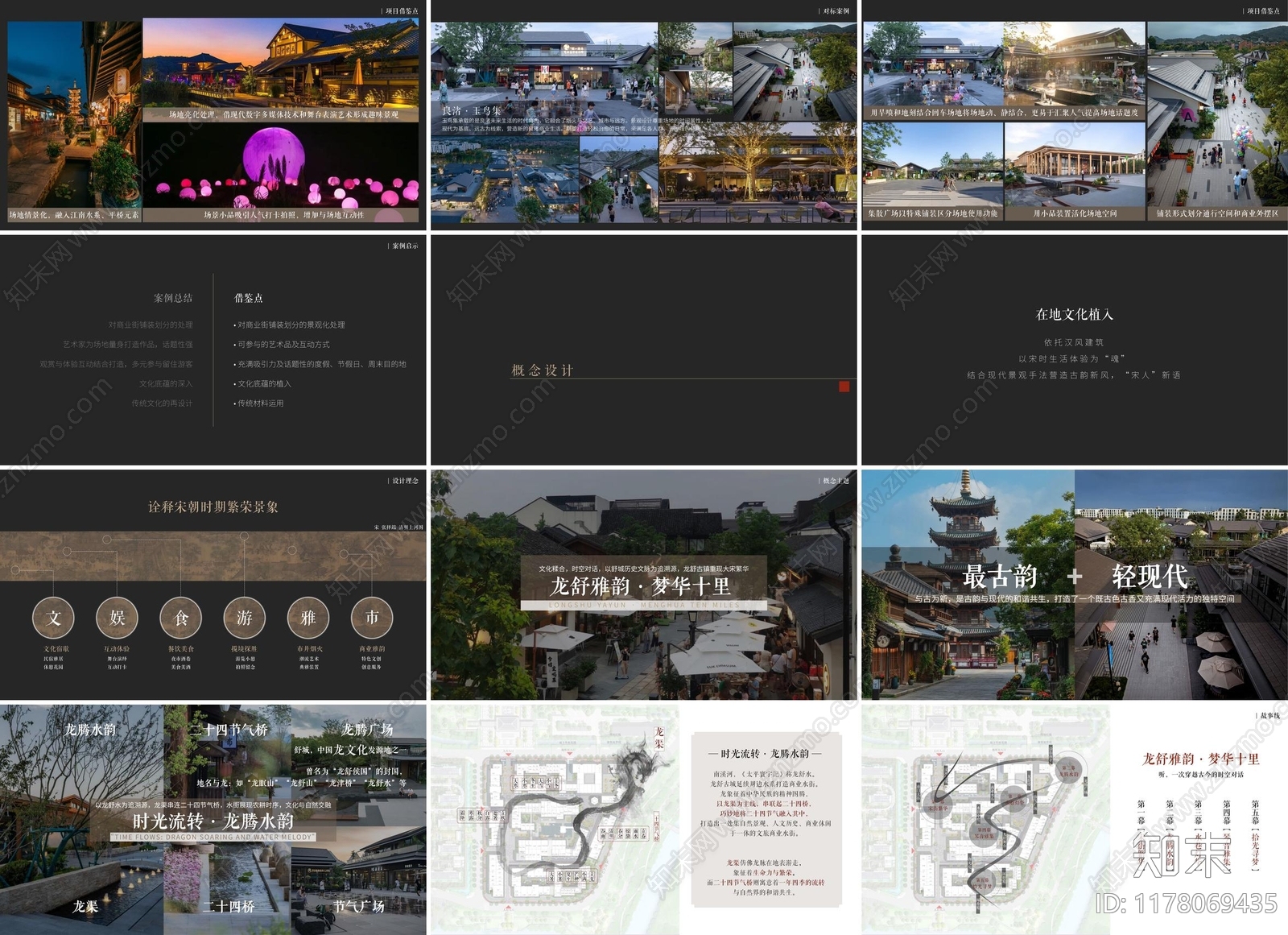This screenshot has height=935, width=1288.
Task: Select bullet 可参与的艺术品及互动方式
Action: click(282, 345)
